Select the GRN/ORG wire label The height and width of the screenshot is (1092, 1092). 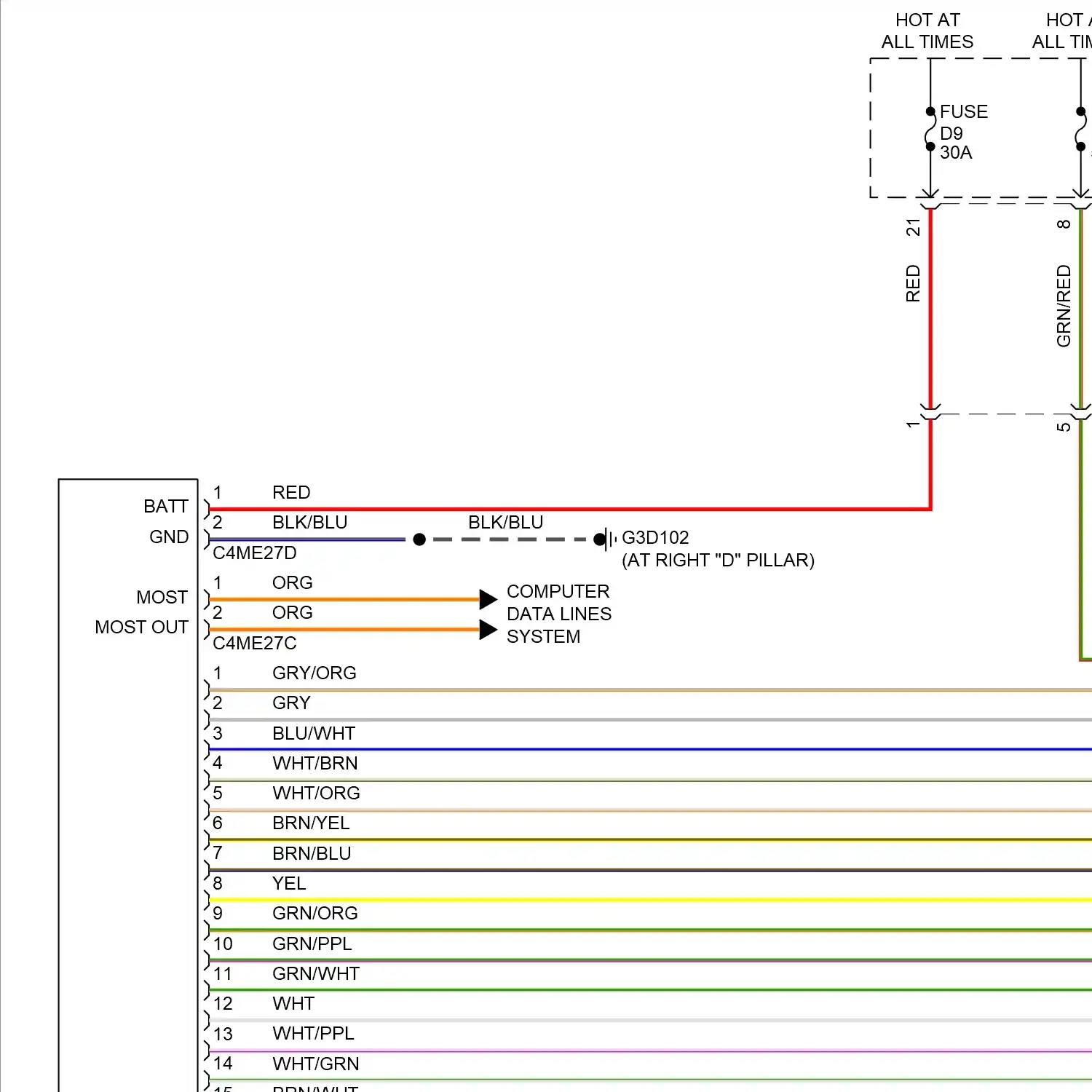pos(315,914)
